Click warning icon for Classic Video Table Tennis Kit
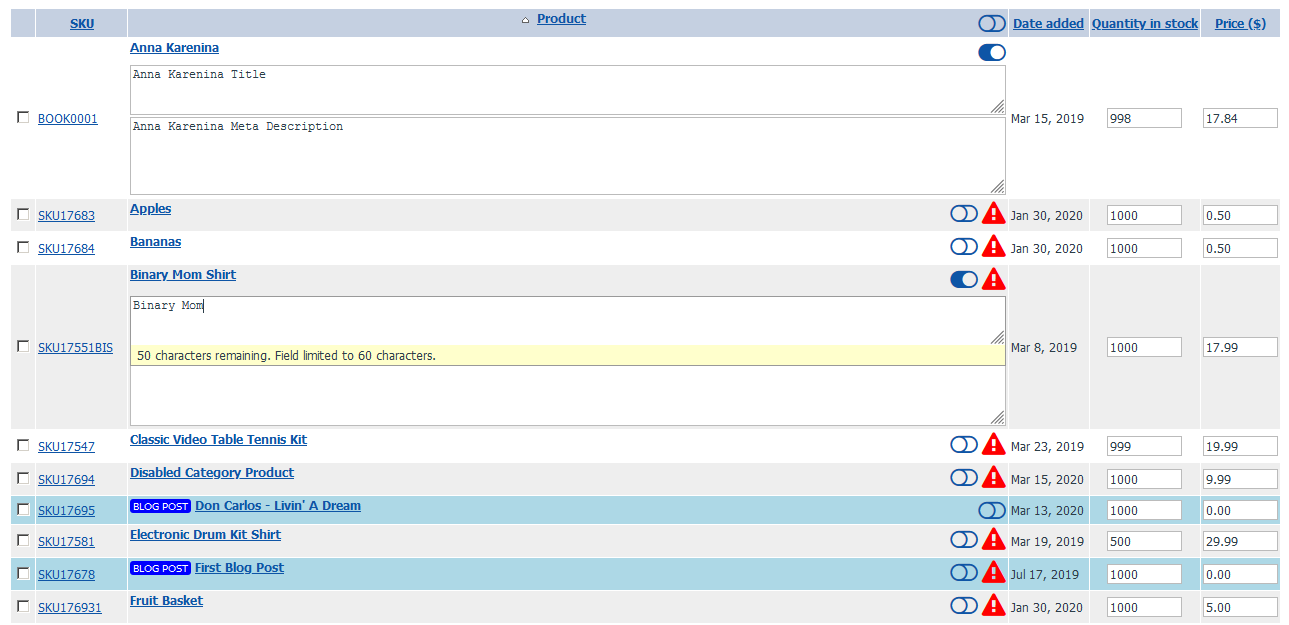 coord(993,444)
